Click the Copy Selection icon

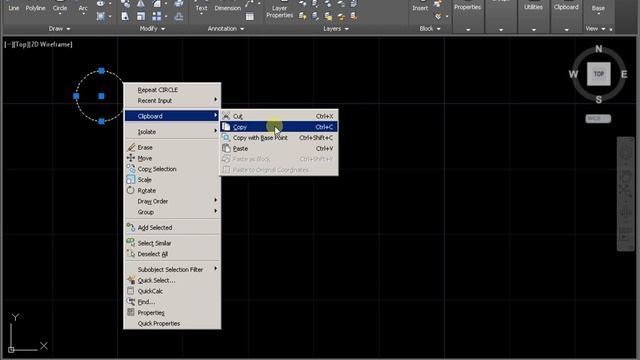pos(131,169)
